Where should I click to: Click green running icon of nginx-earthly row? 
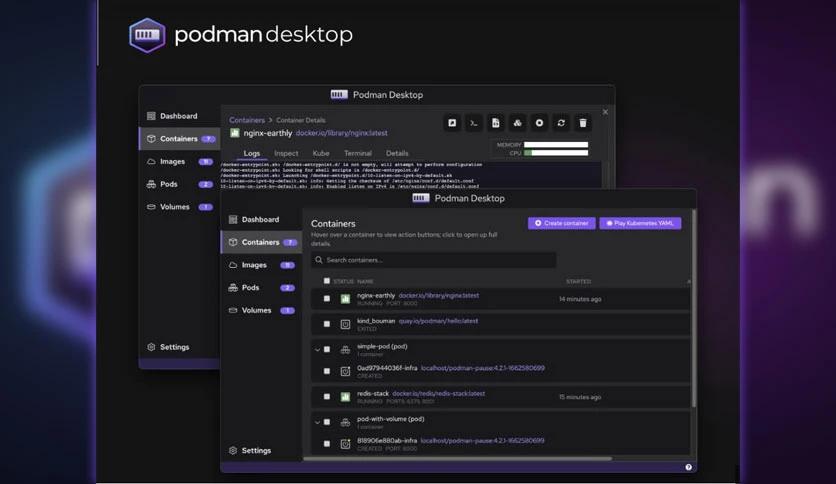(x=345, y=299)
